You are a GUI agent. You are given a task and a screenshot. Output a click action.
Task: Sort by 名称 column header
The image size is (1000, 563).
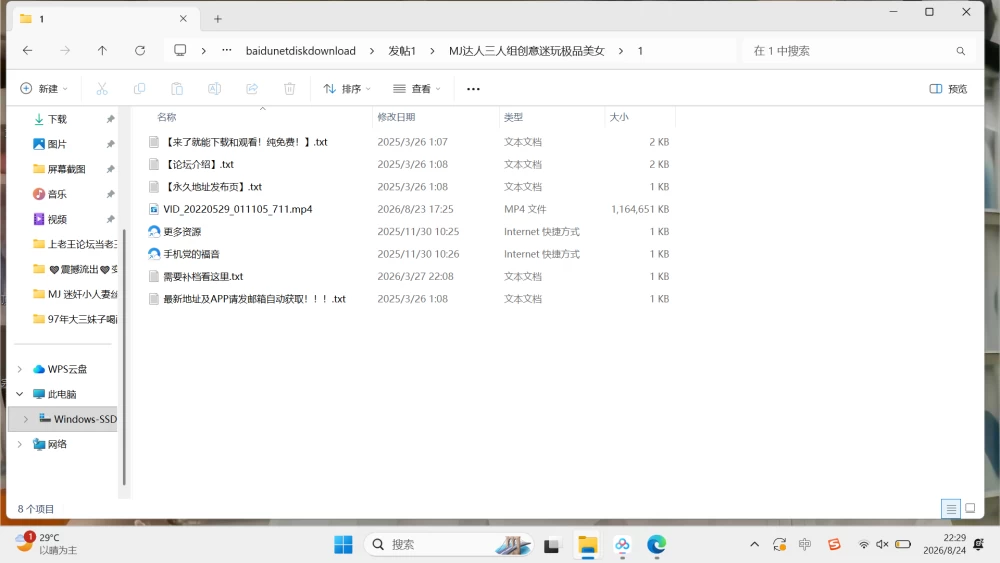(167, 117)
